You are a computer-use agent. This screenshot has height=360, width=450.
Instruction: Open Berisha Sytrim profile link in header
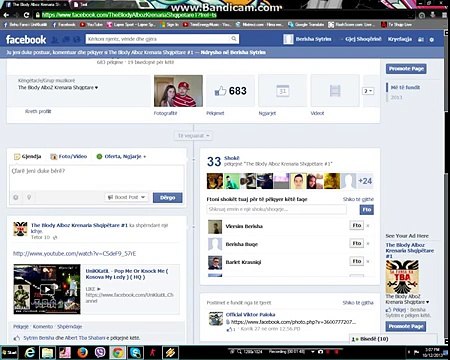coord(307,39)
